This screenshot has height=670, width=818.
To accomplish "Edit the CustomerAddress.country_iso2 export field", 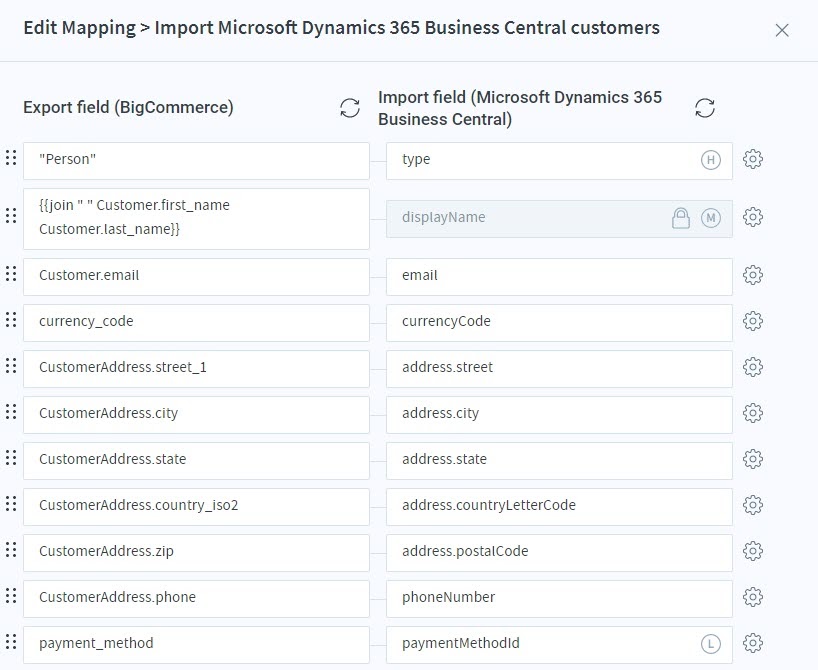I will (196, 506).
